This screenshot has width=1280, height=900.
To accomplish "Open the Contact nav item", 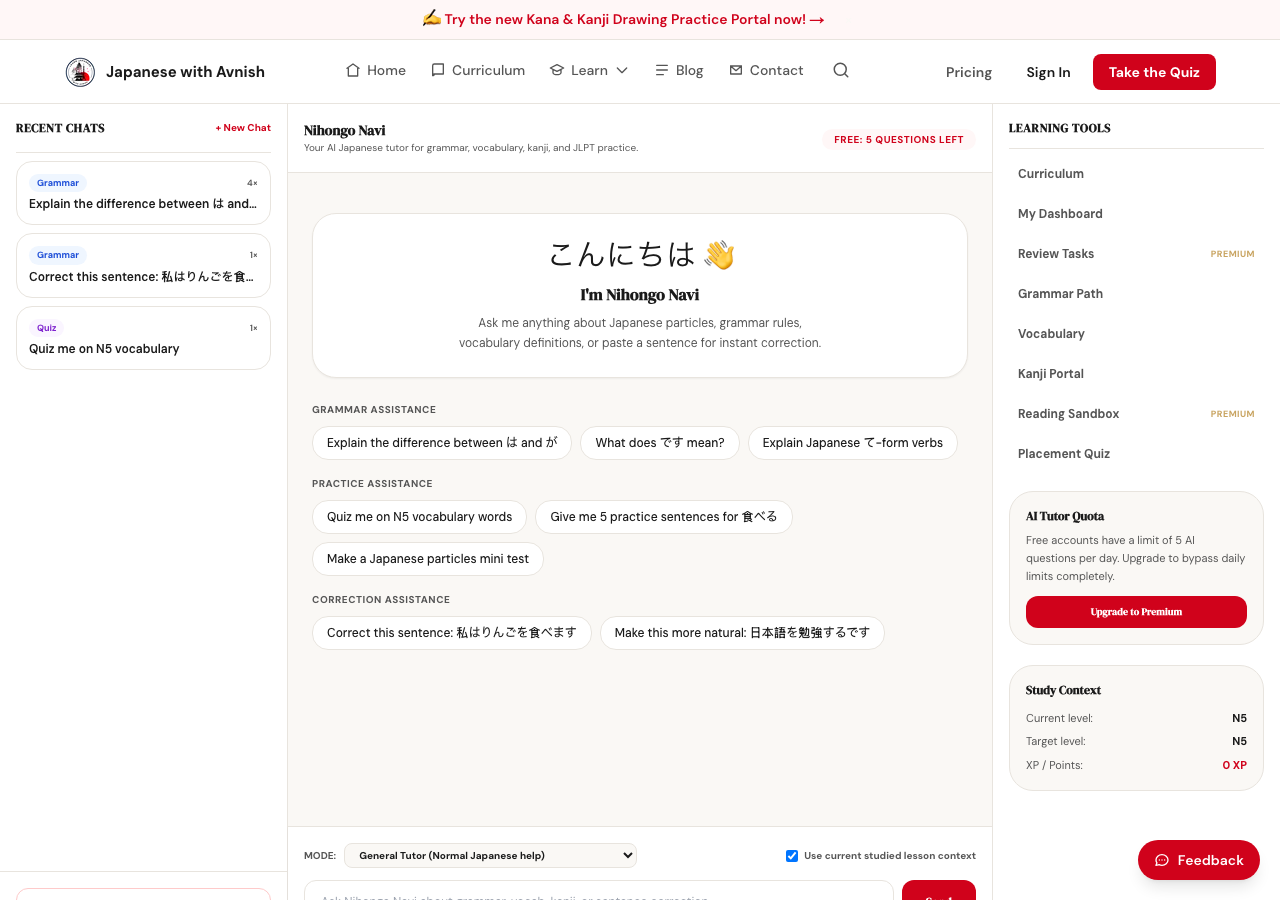I will [x=766, y=70].
